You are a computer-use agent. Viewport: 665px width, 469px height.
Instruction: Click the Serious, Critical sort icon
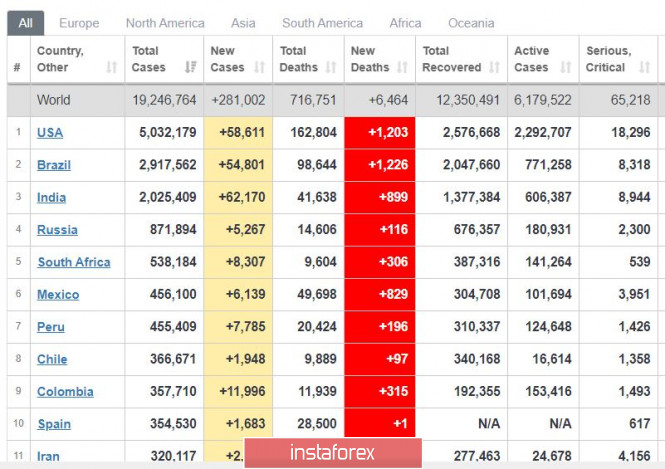640,68
